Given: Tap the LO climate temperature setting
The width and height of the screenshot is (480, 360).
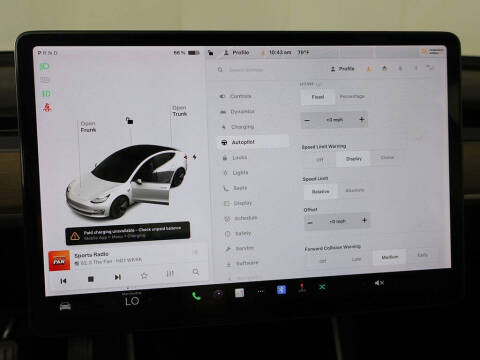Looking at the screenshot, I should 132,301.
